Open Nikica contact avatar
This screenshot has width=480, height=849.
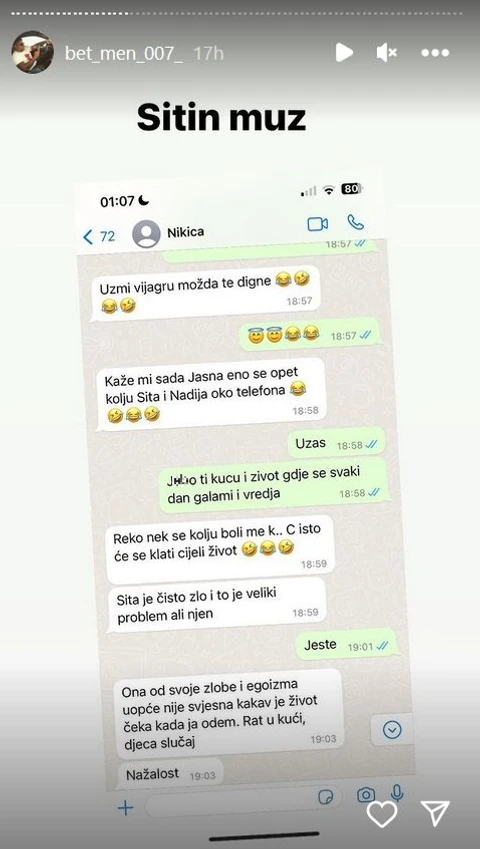[x=146, y=234]
